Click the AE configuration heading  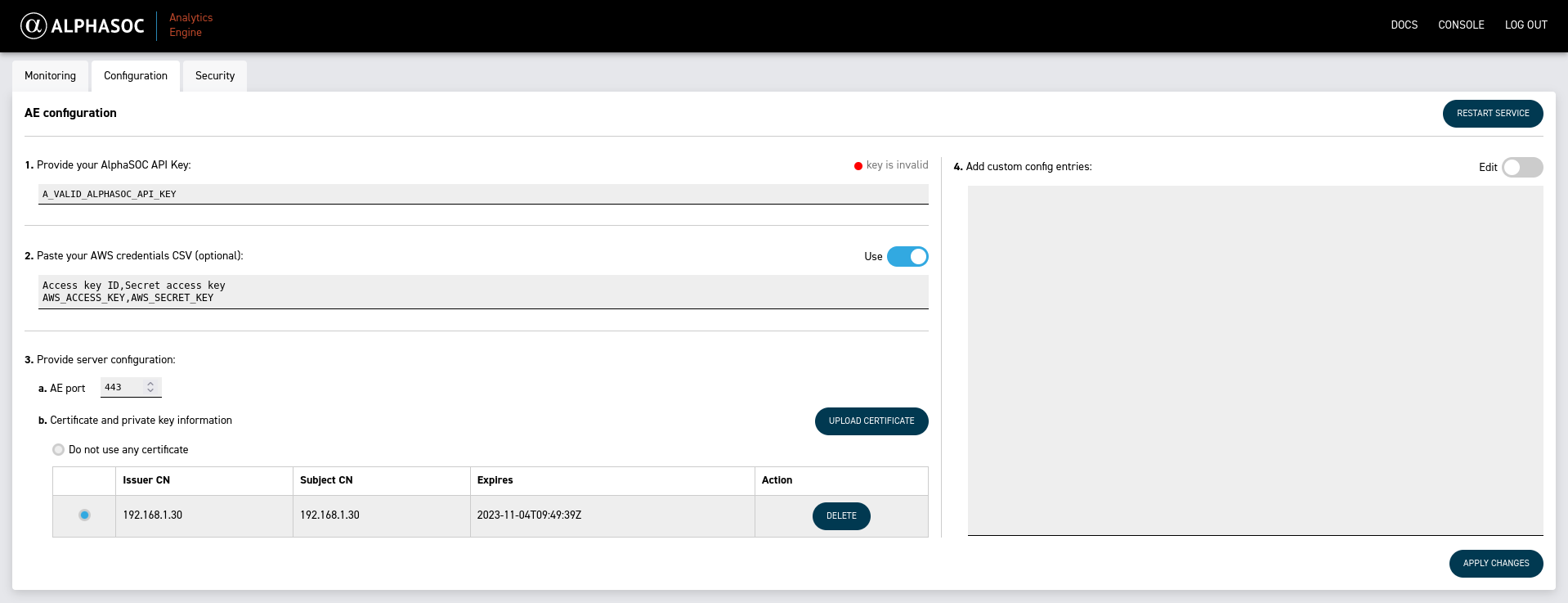70,113
